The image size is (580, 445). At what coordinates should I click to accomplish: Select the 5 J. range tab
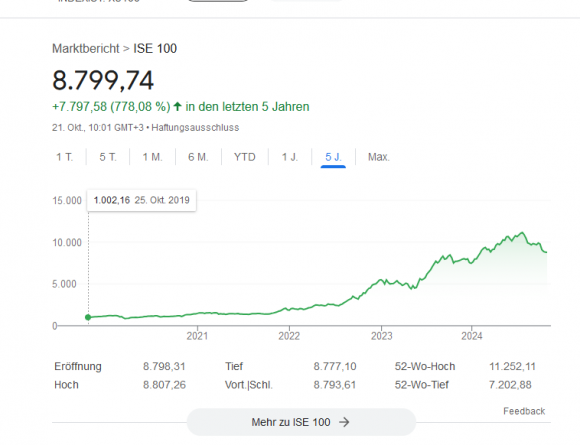pyautogui.click(x=333, y=157)
